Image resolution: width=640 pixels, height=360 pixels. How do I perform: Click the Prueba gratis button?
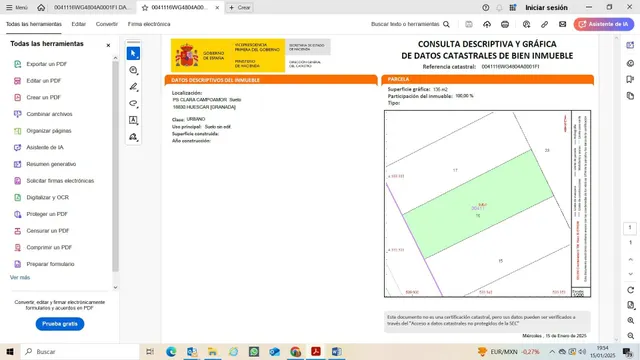[x=60, y=324]
